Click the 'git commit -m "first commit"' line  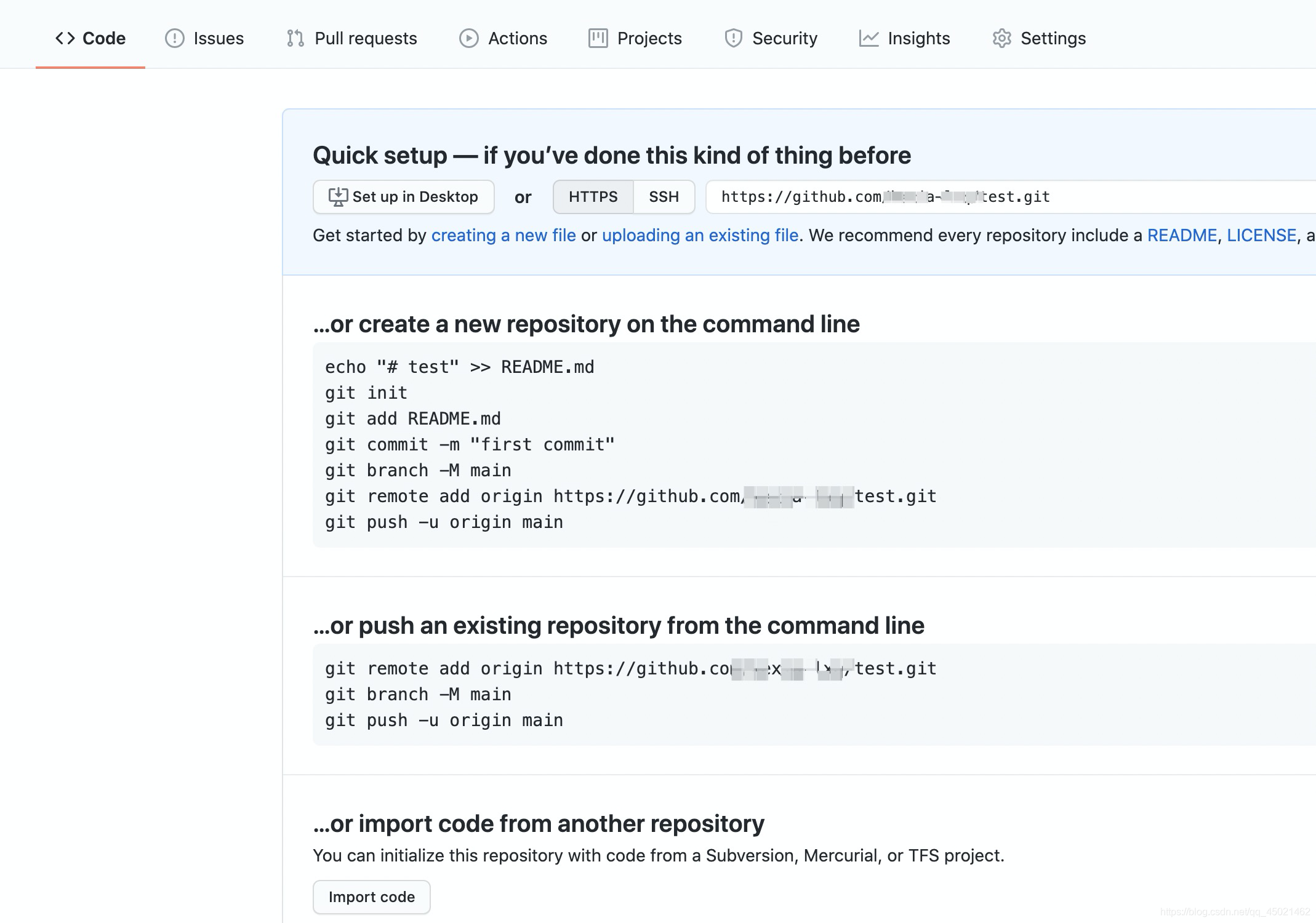click(470, 445)
